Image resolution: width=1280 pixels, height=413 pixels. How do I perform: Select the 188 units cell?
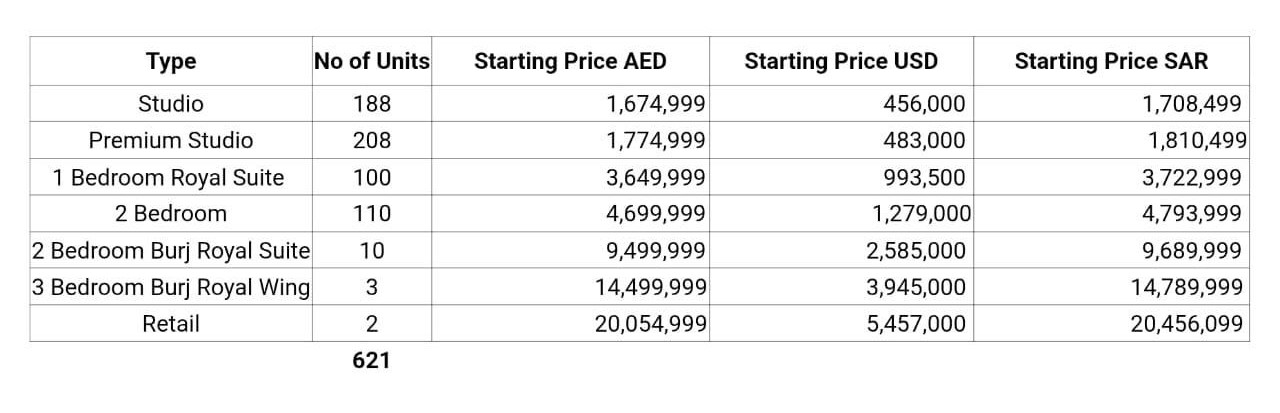click(371, 104)
